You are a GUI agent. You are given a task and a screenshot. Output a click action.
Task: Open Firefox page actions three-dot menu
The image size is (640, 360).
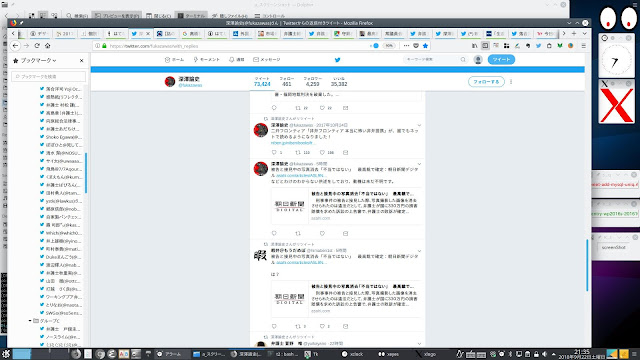pos(406,46)
